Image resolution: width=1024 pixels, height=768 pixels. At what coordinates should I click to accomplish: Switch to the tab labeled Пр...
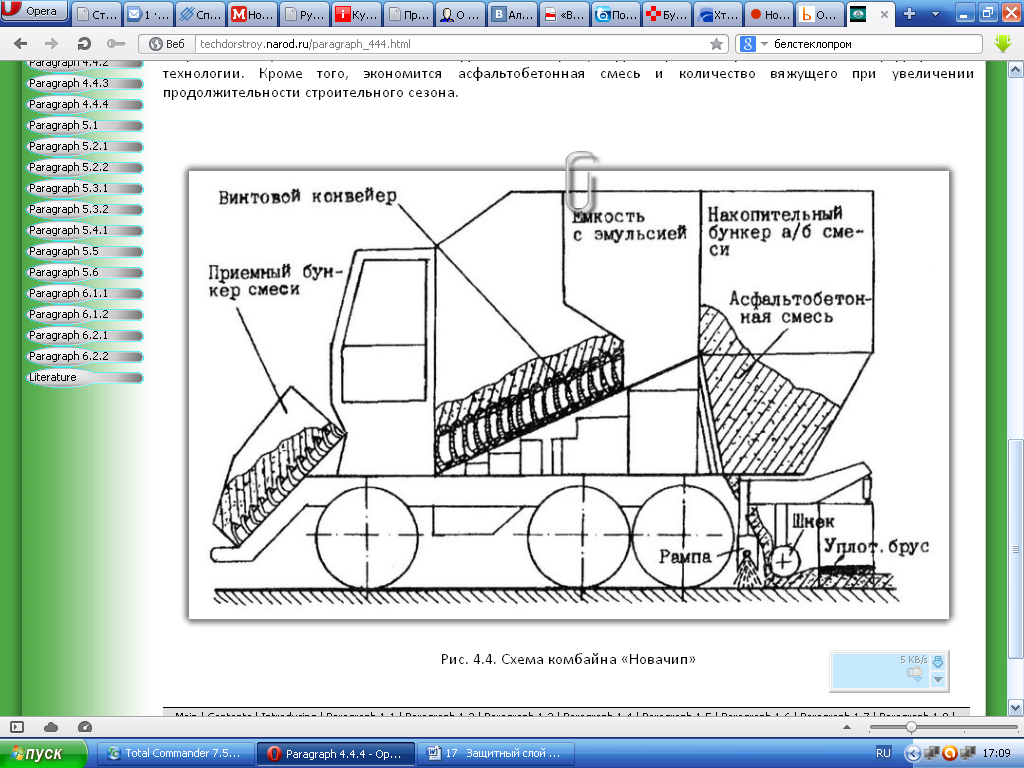(x=408, y=14)
